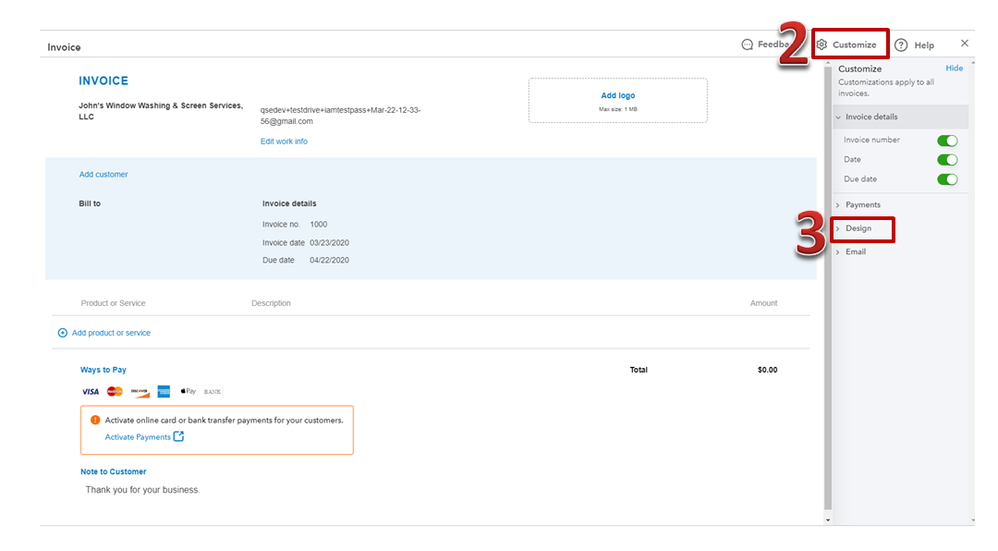Click the Add logo upload box
998x551 pixels.
pos(617,101)
